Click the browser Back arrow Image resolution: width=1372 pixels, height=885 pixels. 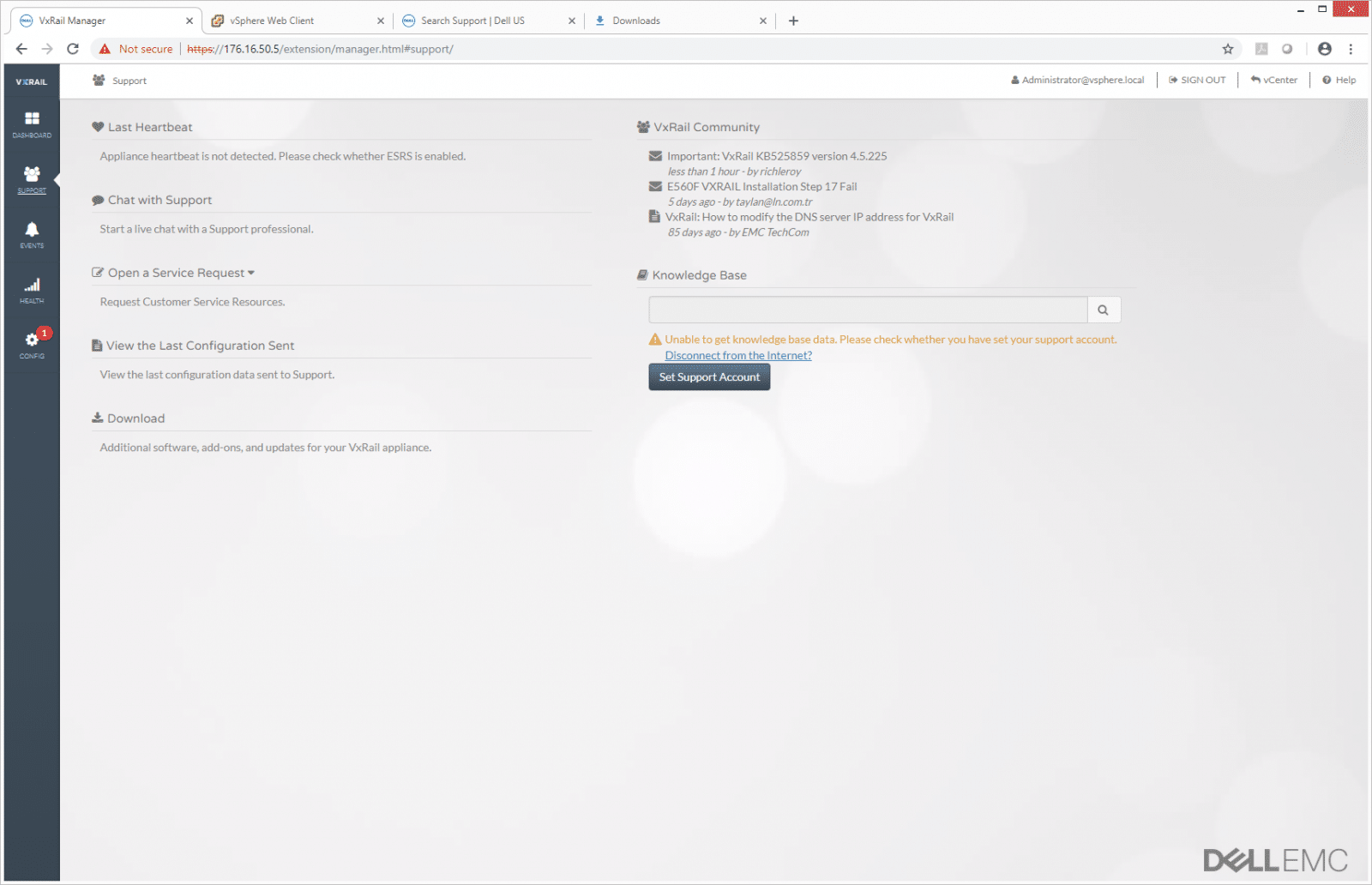pyautogui.click(x=21, y=49)
